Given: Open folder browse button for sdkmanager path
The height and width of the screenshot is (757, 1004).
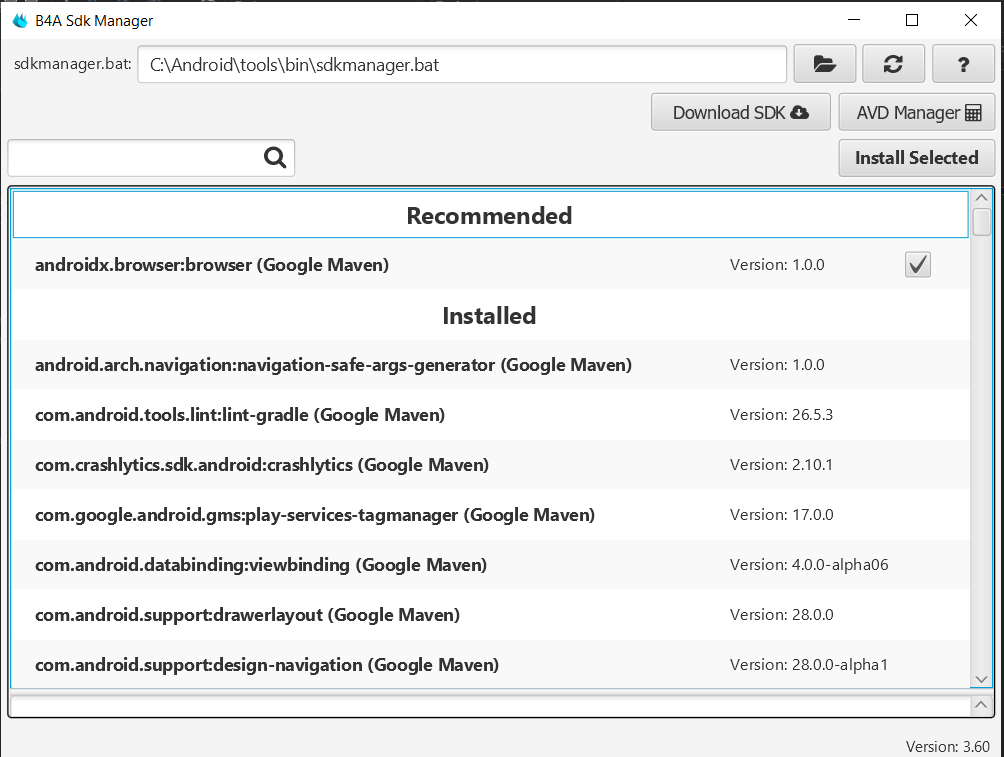Looking at the screenshot, I should pos(825,64).
